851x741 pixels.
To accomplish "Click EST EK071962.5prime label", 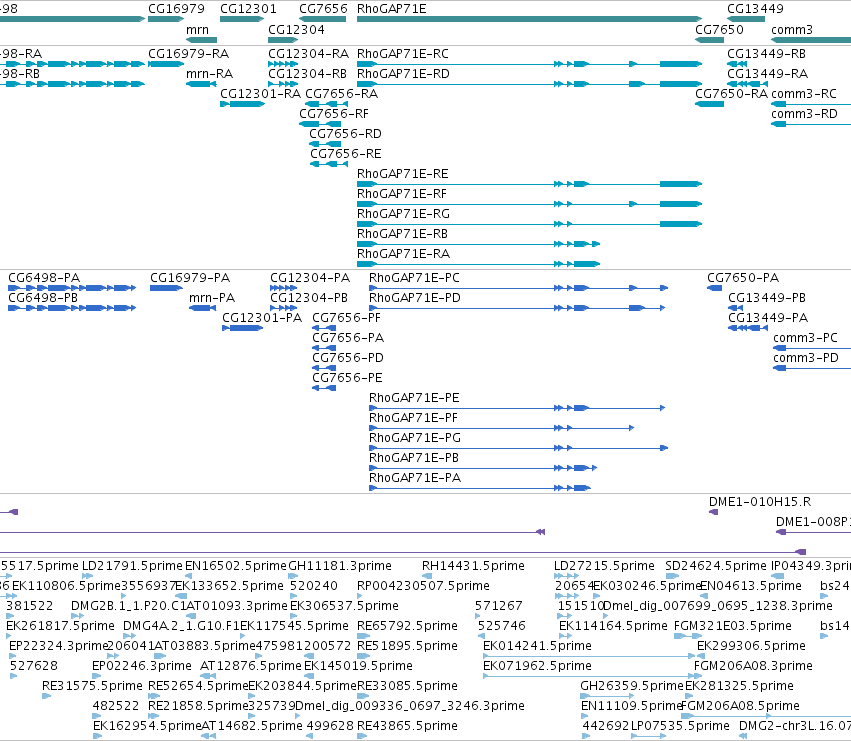I will (537, 666).
